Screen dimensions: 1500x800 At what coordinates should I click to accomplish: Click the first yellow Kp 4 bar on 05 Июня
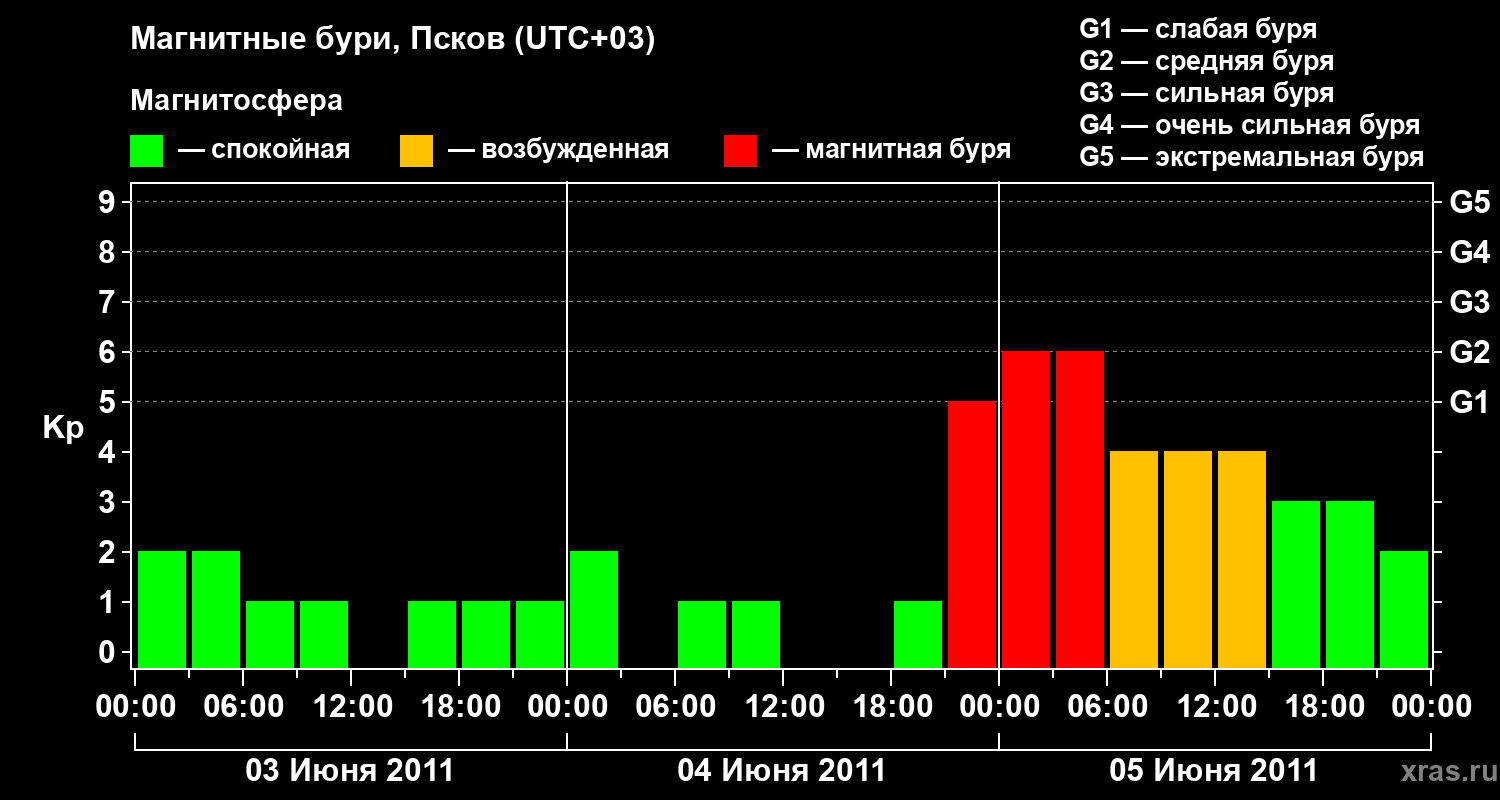[1134, 559]
